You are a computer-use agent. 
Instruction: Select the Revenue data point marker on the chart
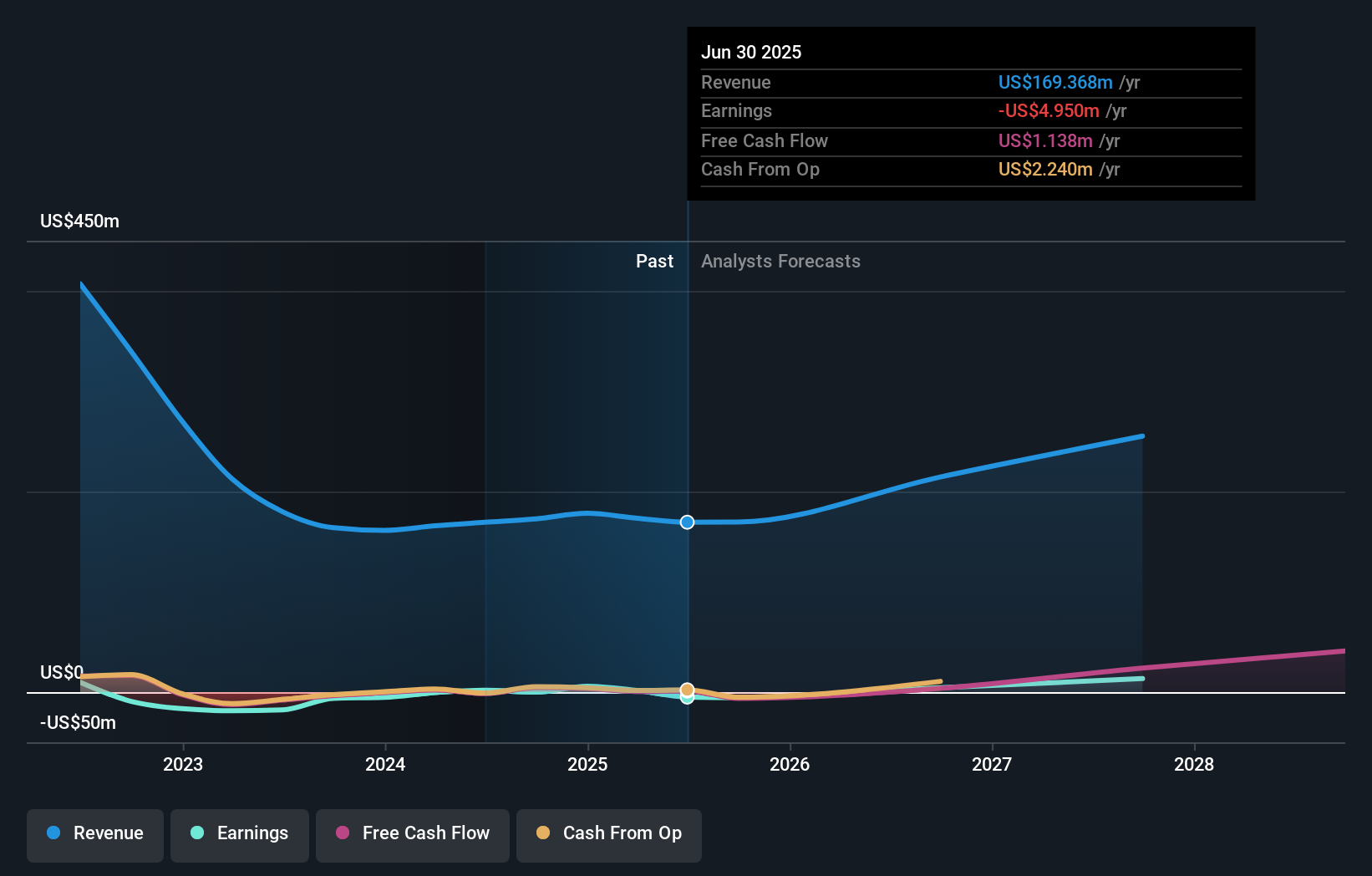687,522
